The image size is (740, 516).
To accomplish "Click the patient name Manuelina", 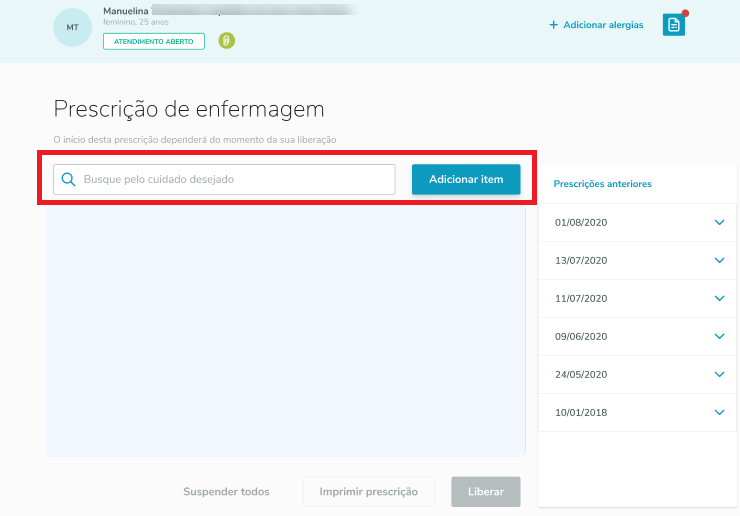I will [x=126, y=11].
